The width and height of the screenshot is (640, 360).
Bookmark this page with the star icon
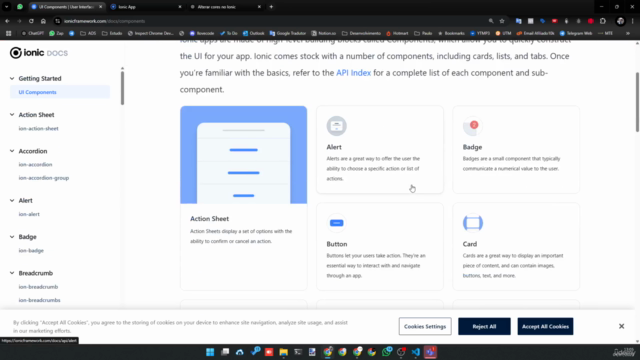502,21
